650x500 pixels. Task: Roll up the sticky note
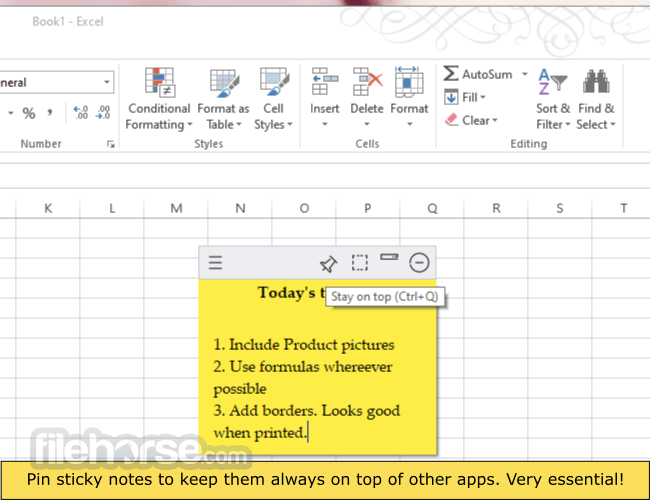click(x=389, y=257)
